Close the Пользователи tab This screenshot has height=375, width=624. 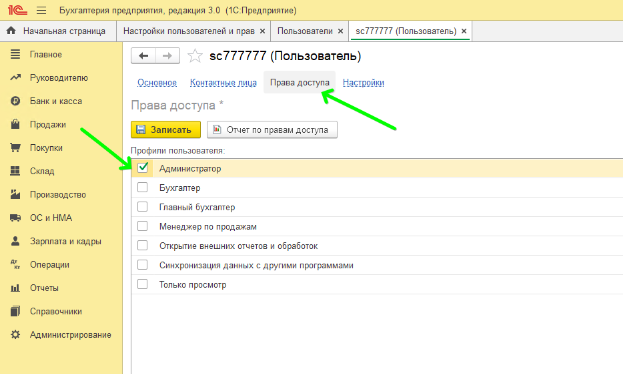340,31
